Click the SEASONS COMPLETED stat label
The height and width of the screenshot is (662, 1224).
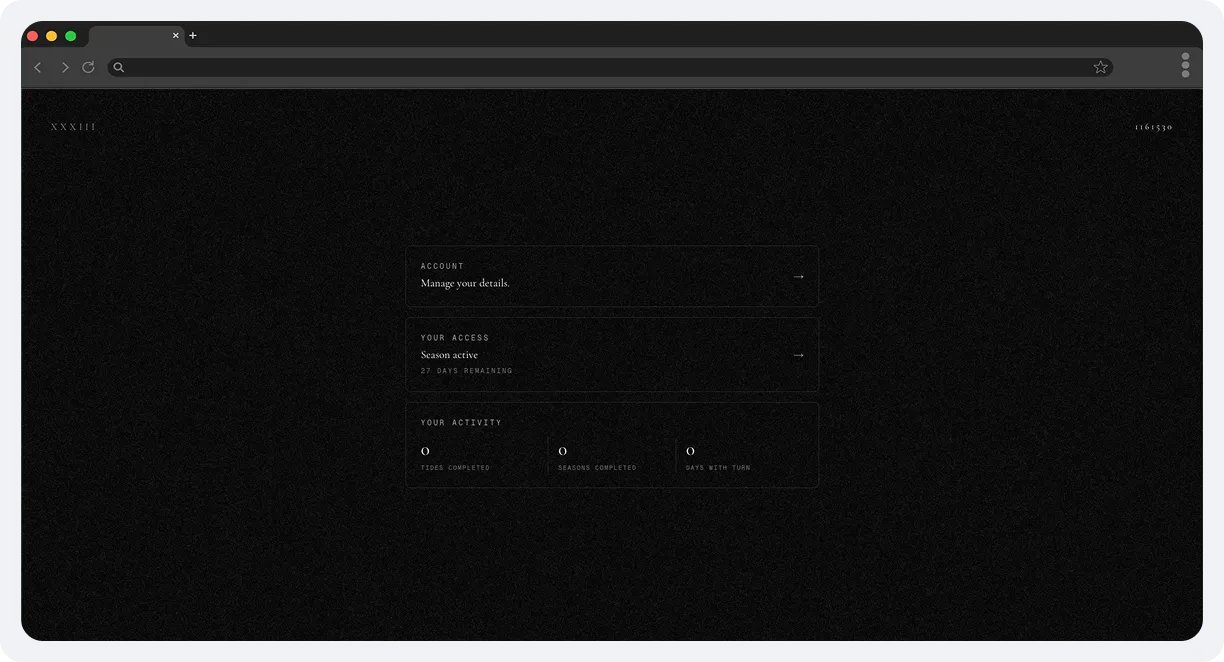(x=597, y=468)
